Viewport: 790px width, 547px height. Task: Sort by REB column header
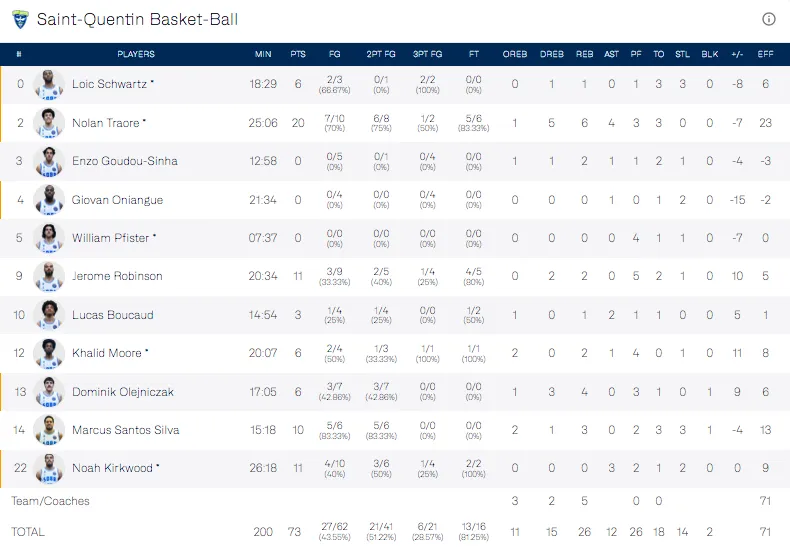tap(584, 54)
